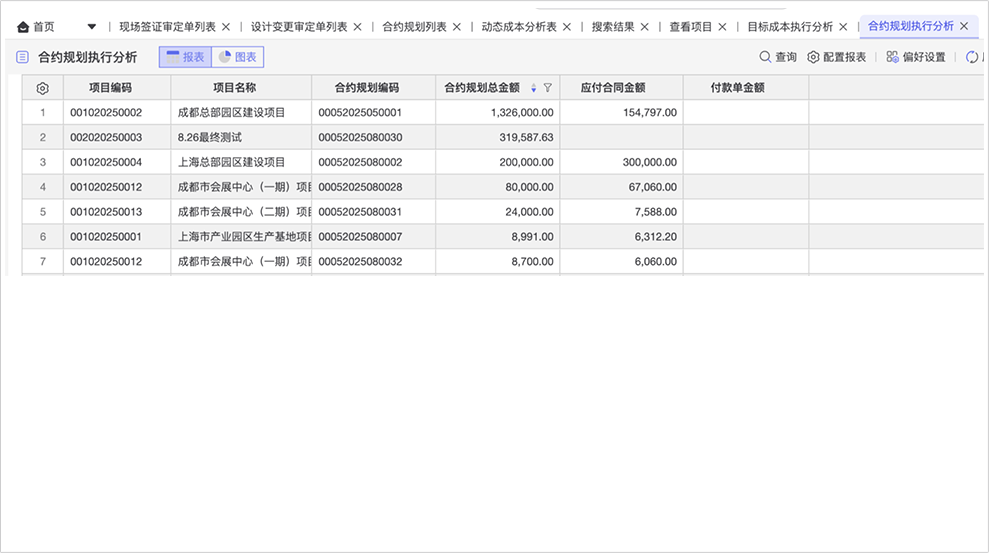Screen dimensions: 989x553
Task: Click the table settings gear in header row
Action: pyautogui.click(x=42, y=88)
